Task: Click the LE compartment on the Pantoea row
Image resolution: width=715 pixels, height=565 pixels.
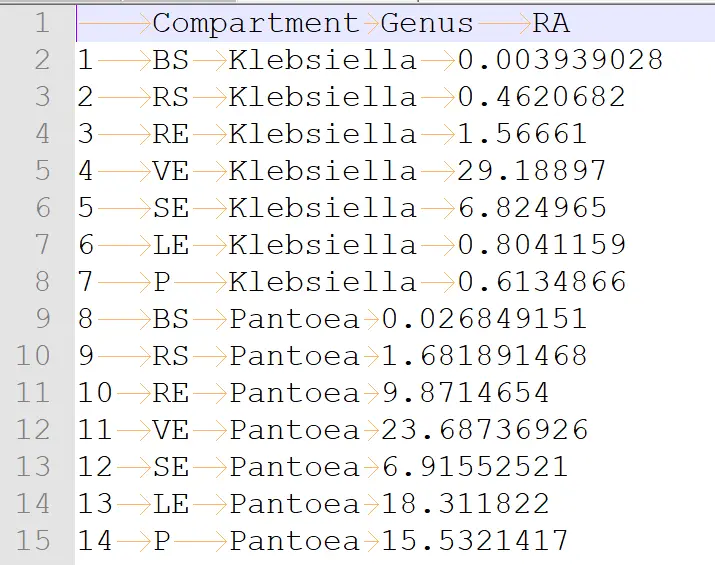Action: tap(171, 504)
